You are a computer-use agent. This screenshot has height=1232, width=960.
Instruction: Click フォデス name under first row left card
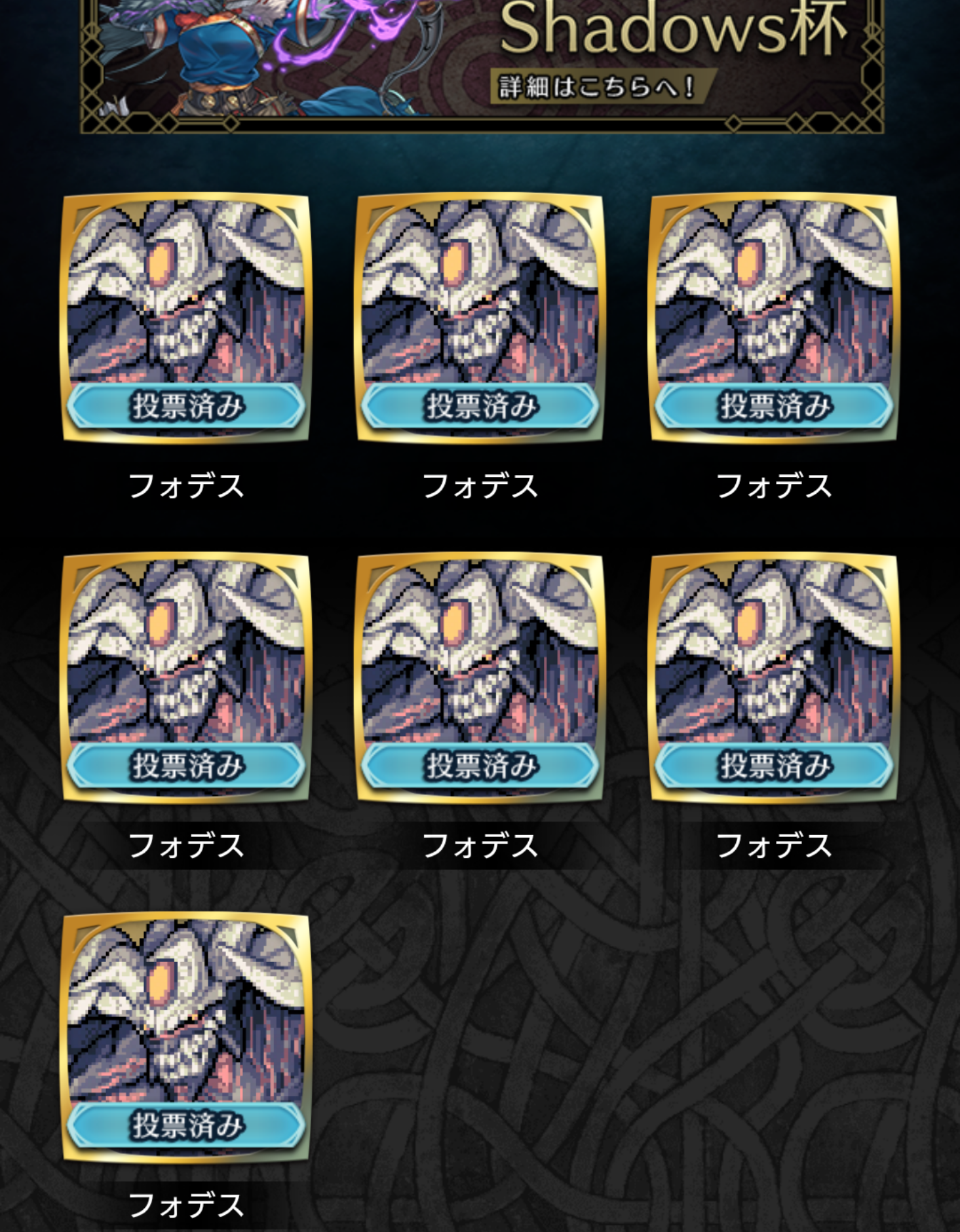click(186, 486)
